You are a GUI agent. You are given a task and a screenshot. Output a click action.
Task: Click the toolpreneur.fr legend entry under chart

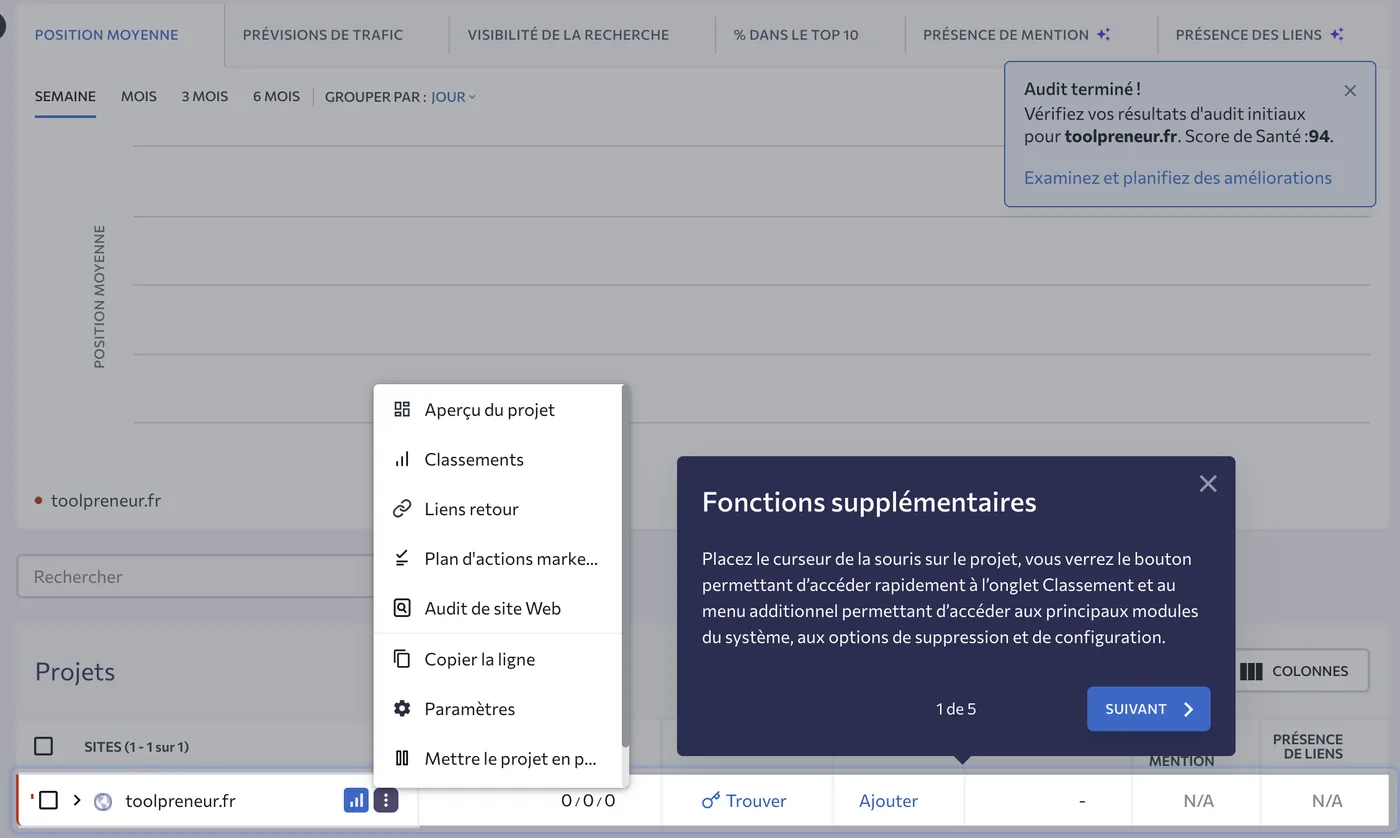[98, 500]
